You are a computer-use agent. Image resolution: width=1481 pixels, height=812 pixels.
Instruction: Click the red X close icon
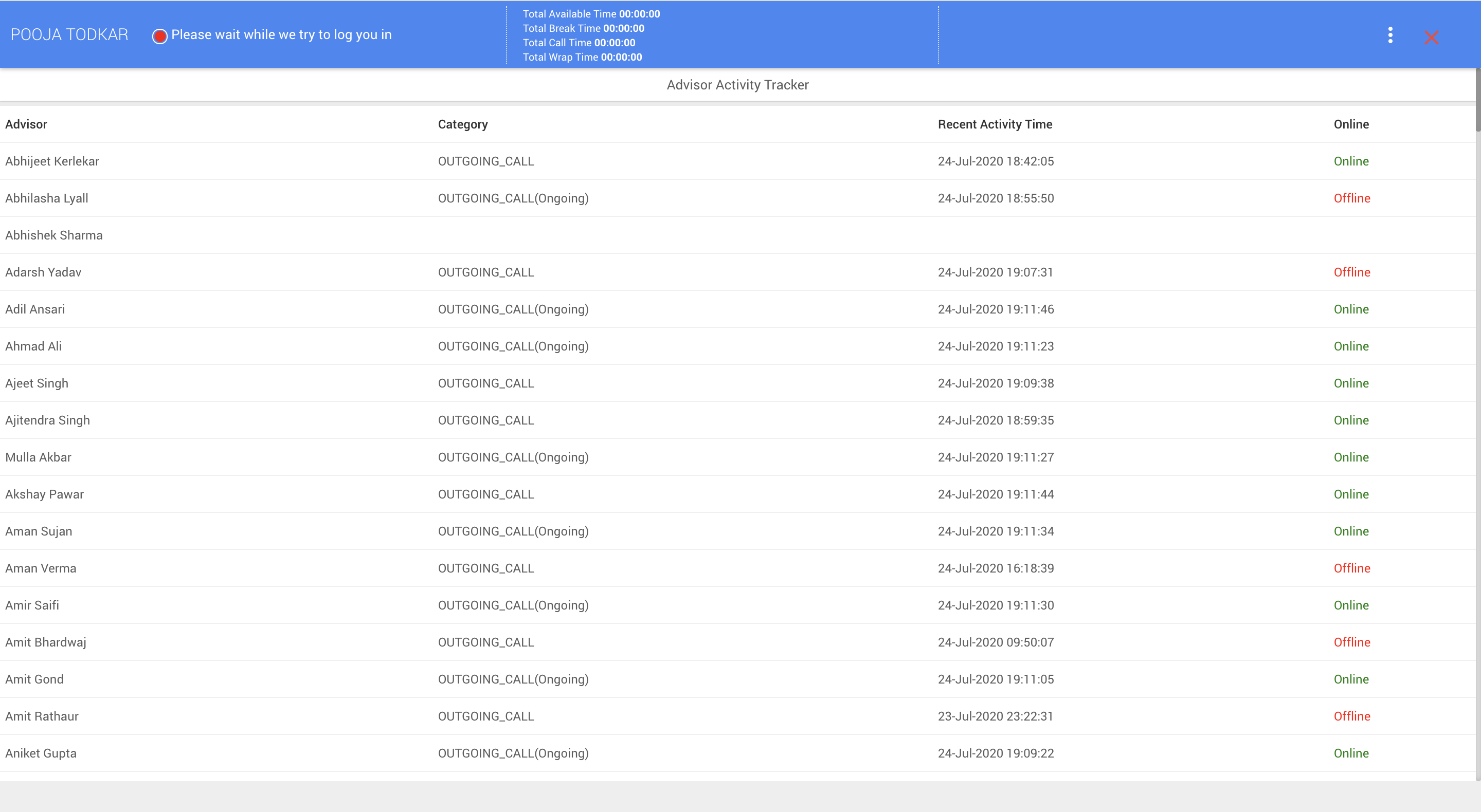(x=1432, y=38)
